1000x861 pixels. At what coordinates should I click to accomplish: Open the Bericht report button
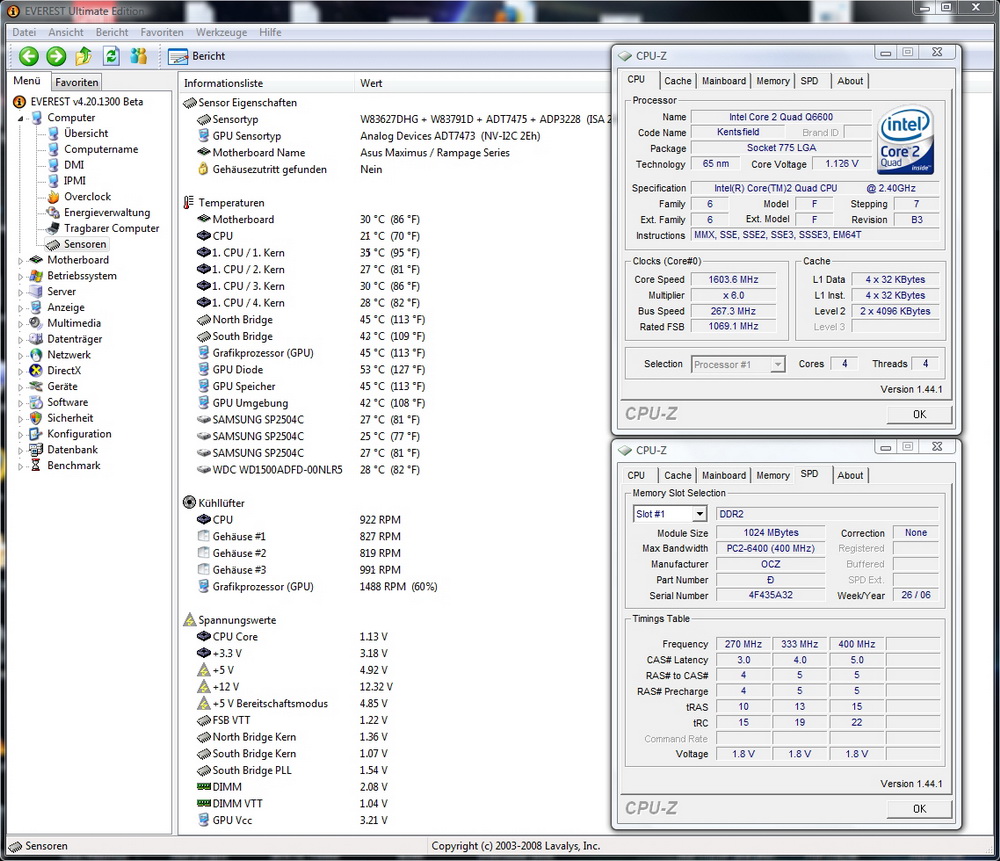pyautogui.click(x=196, y=56)
